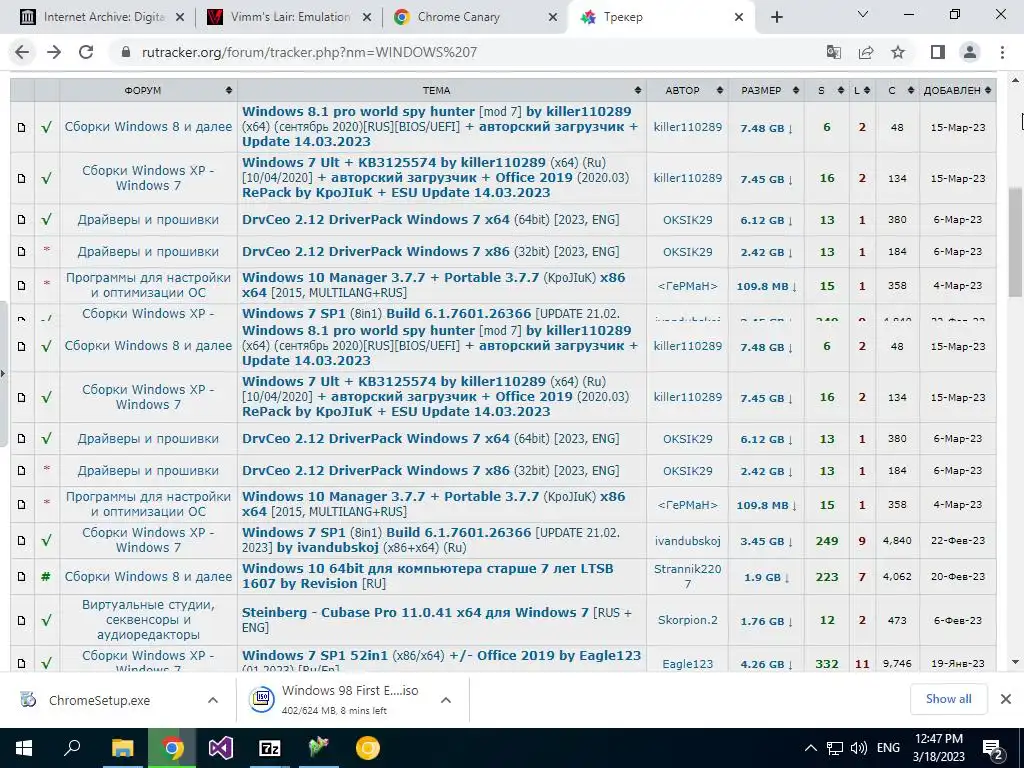Switch to the Internet Archive tab
This screenshot has height=768, width=1024.
point(102,18)
